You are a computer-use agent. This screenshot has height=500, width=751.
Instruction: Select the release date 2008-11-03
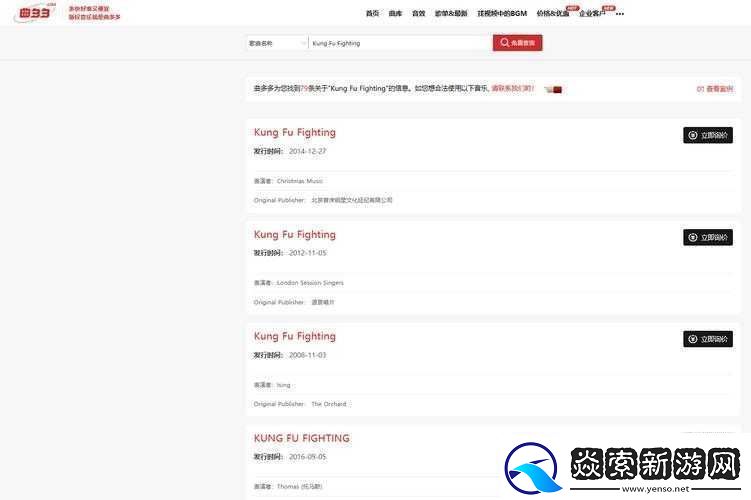307,355
